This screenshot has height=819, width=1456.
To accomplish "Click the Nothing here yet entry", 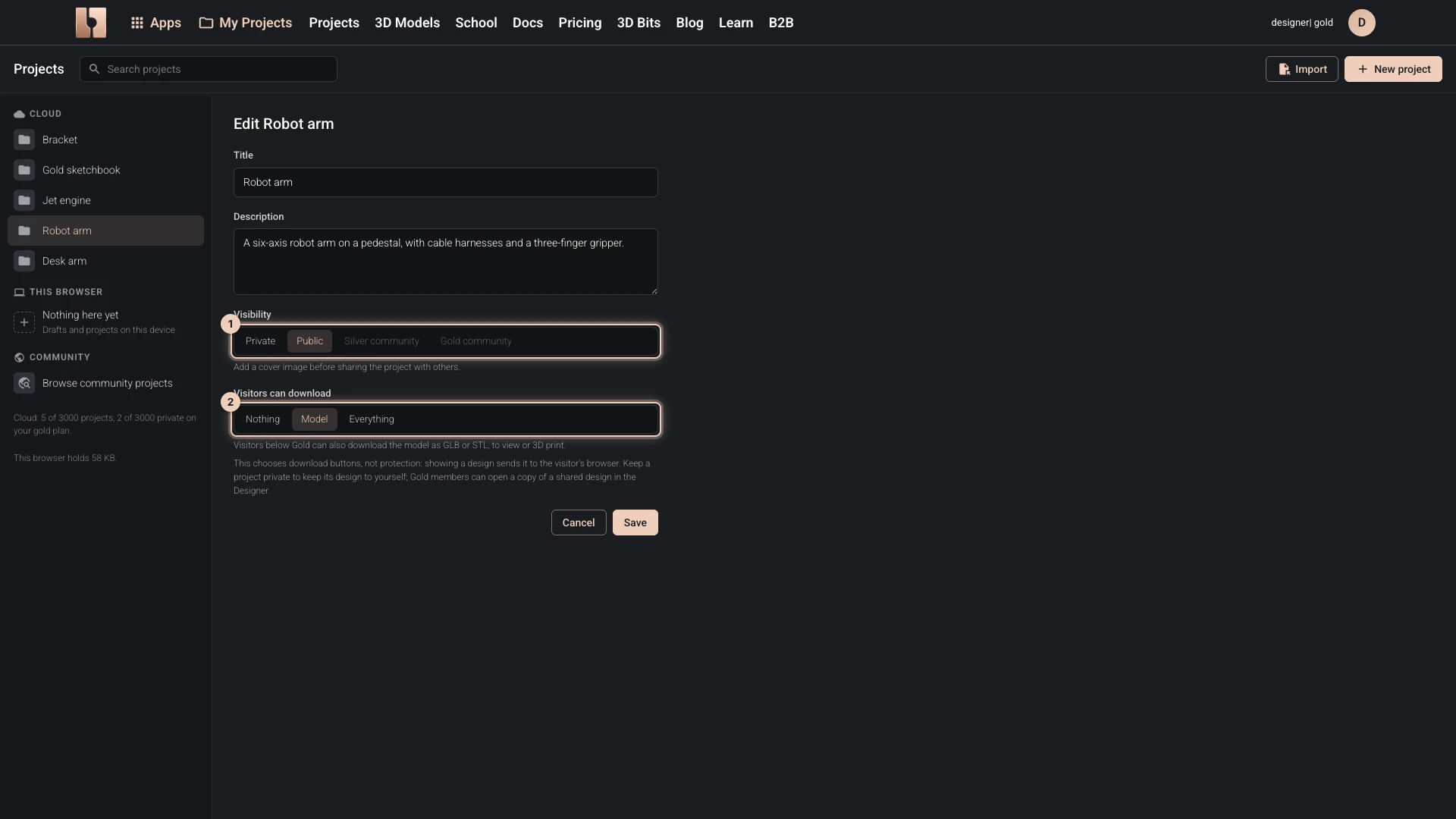I will (105, 322).
